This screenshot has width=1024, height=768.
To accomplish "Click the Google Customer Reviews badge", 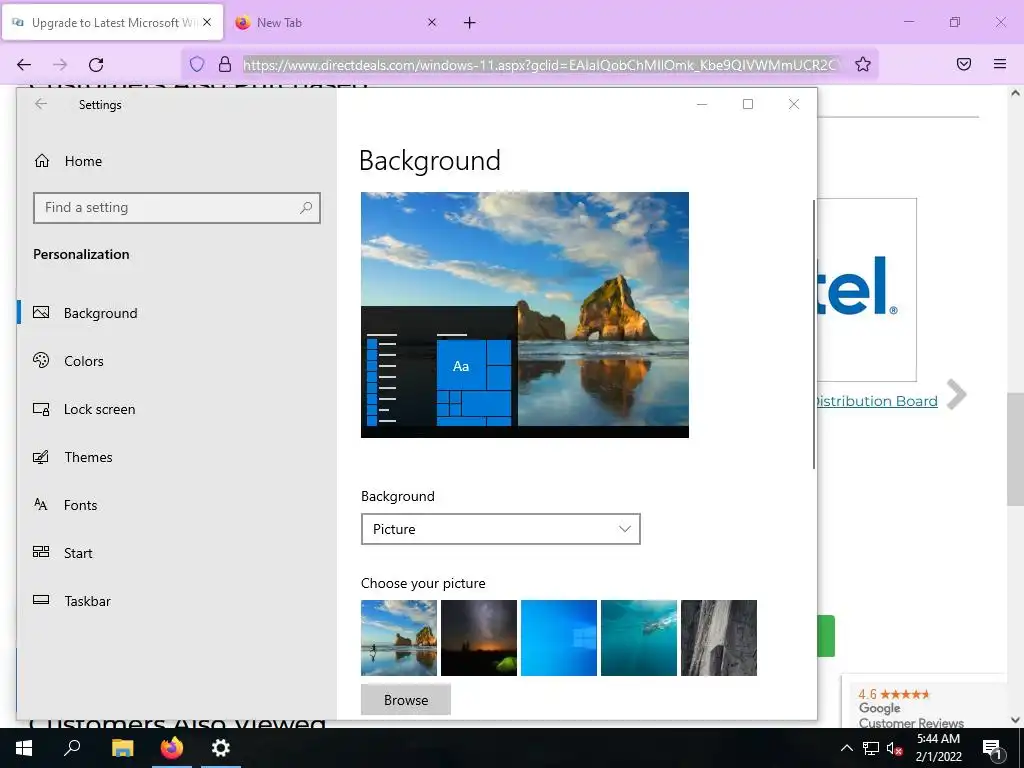I will point(923,703).
